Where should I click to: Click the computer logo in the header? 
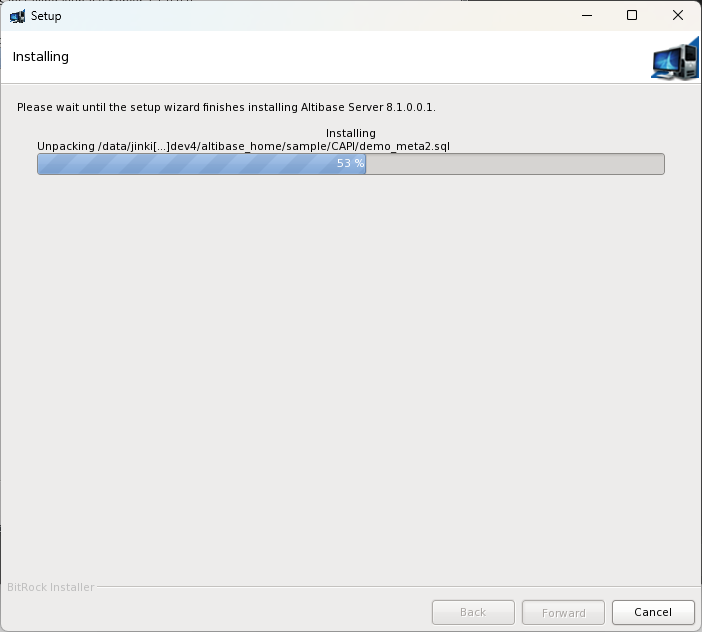[674, 60]
